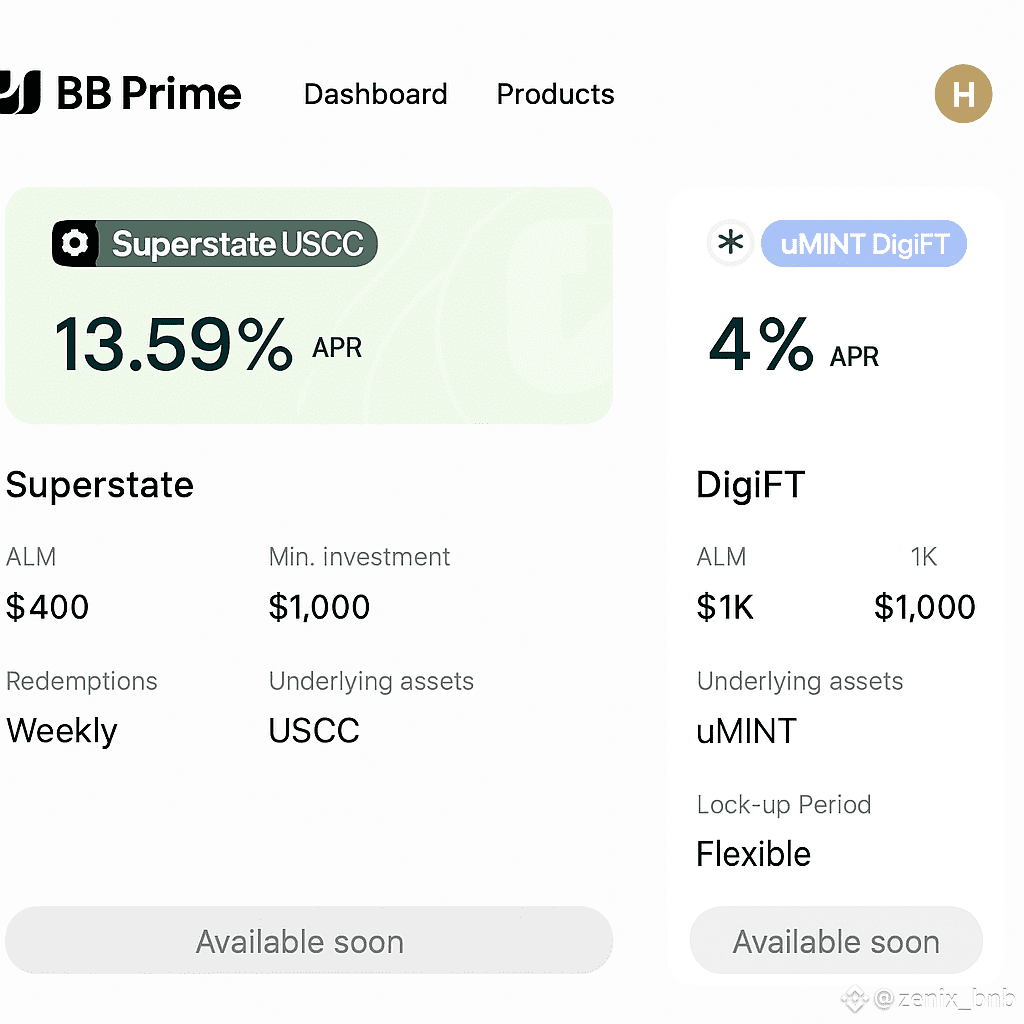This screenshot has height=1024, width=1024.
Task: Click the USCC underlying asset value
Action: 314,731
